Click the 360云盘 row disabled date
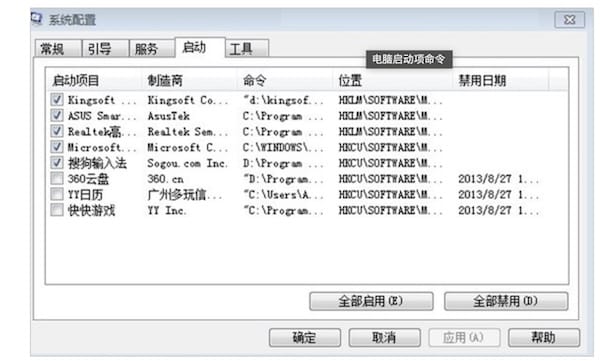 point(499,179)
